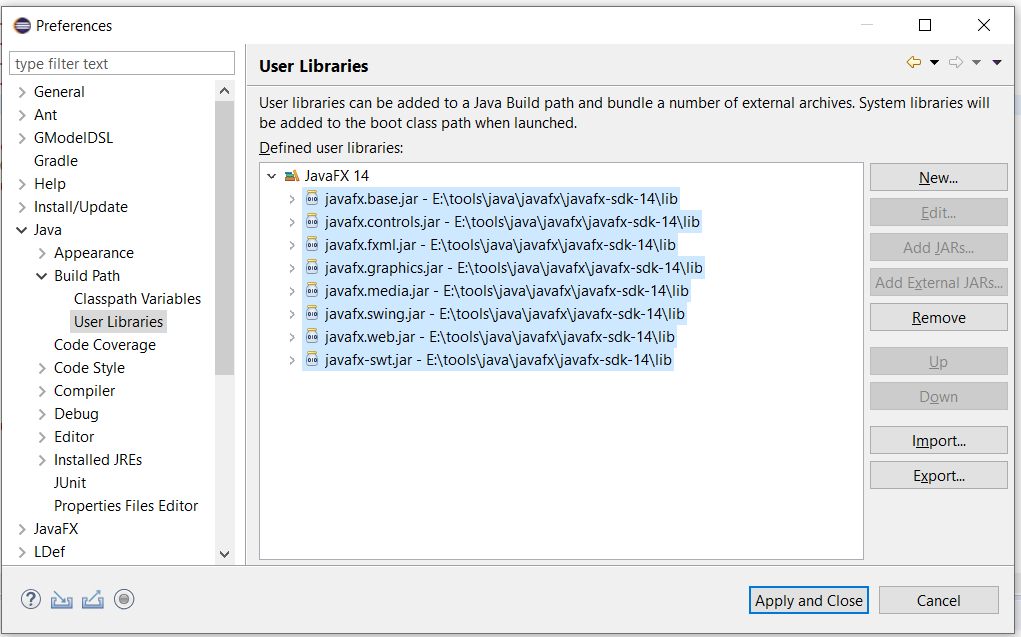
Task: Open the Forward history dropdown arrow
Action: pyautogui.click(x=976, y=63)
